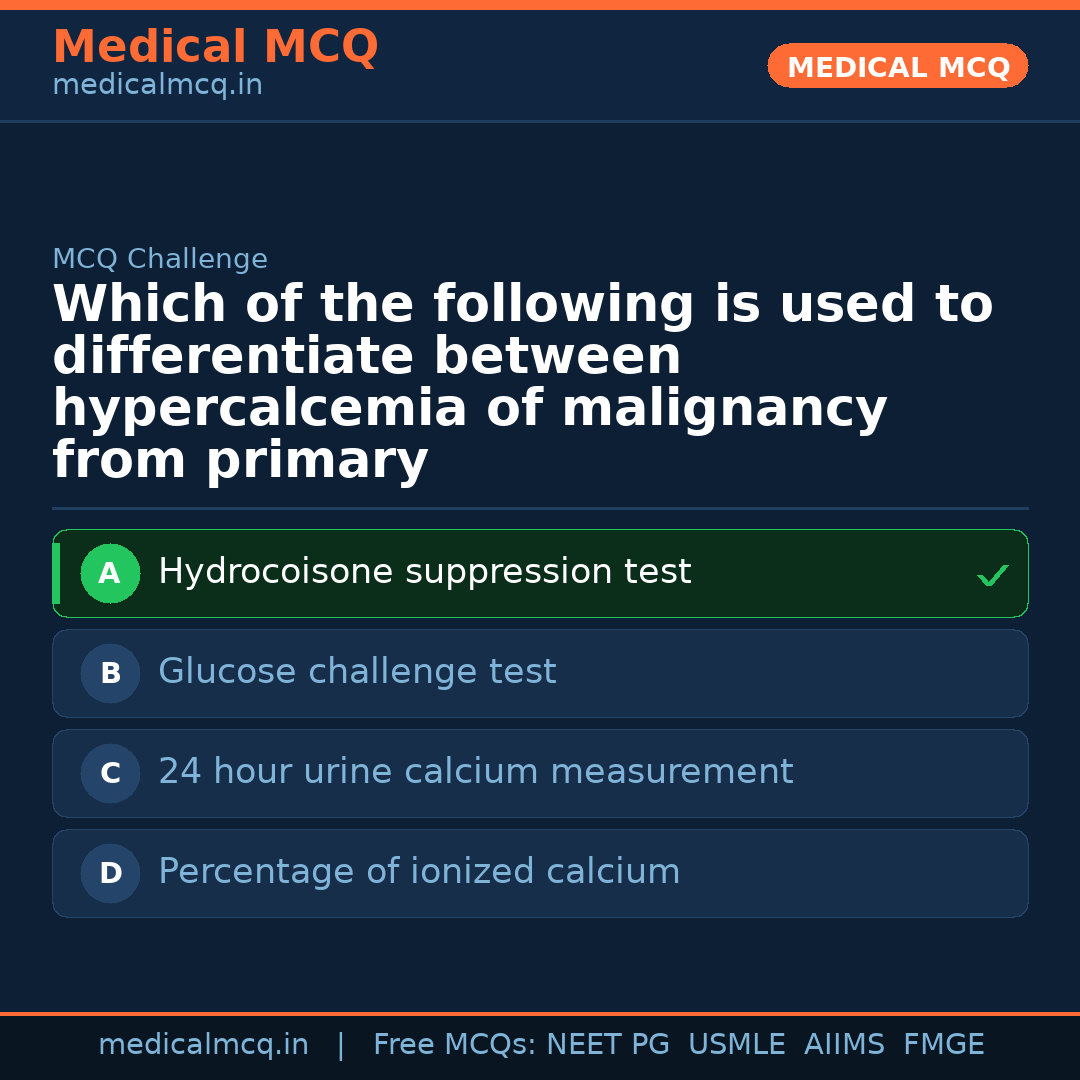Image resolution: width=1080 pixels, height=1080 pixels.
Task: Open the medicalmcq.in link in the footer
Action: [203, 1045]
